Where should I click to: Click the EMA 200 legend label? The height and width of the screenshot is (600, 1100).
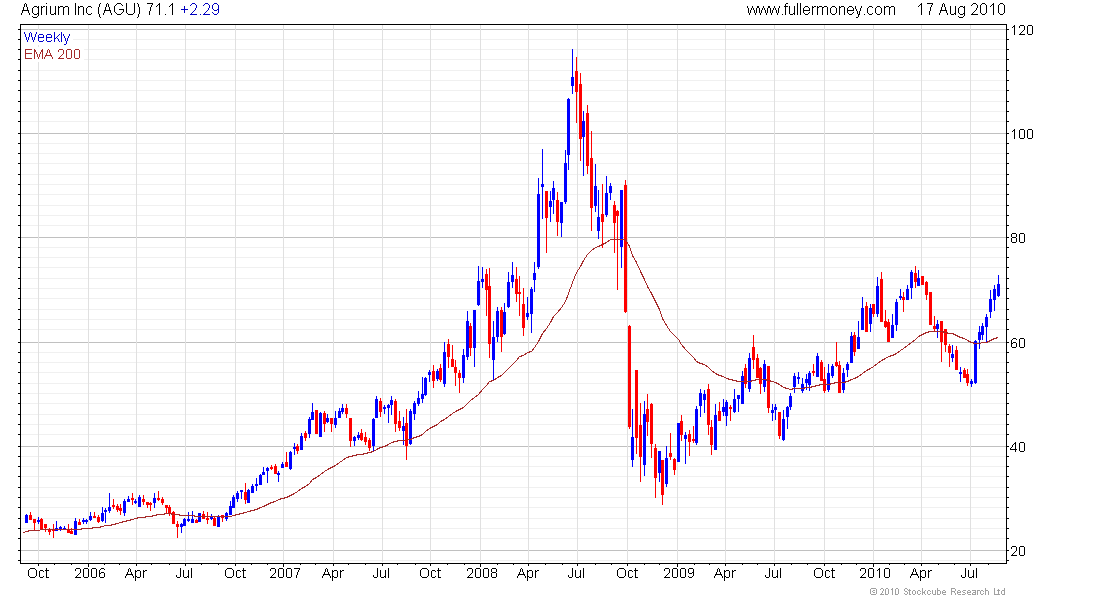coord(52,54)
